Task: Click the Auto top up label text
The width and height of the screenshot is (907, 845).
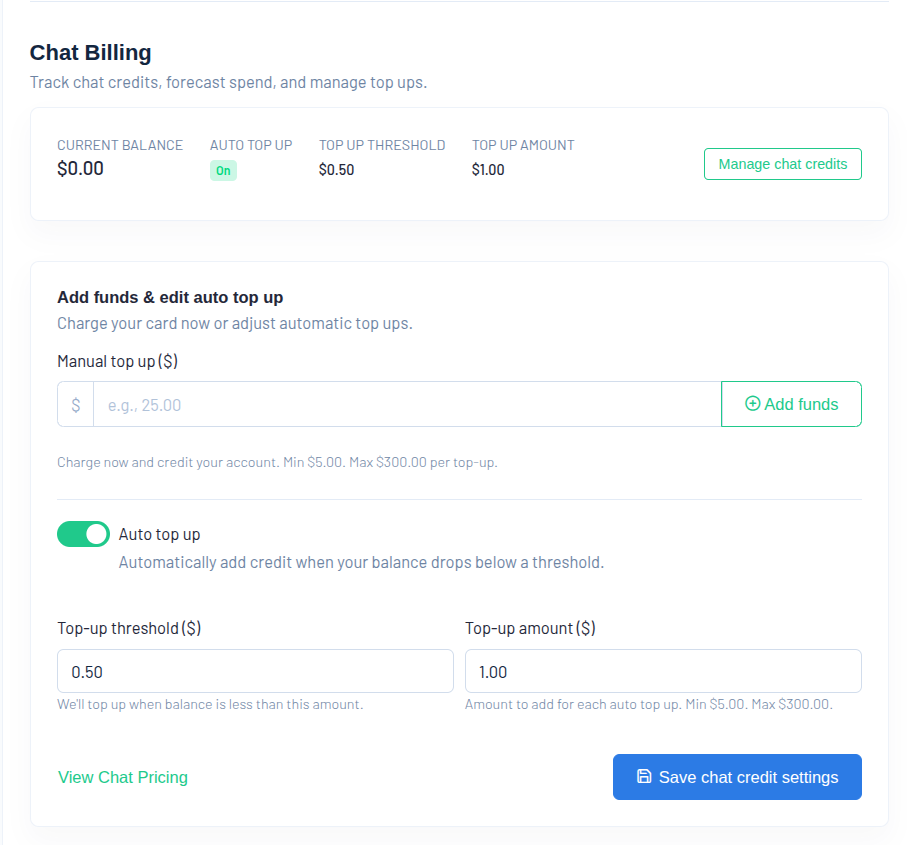Action: point(159,535)
